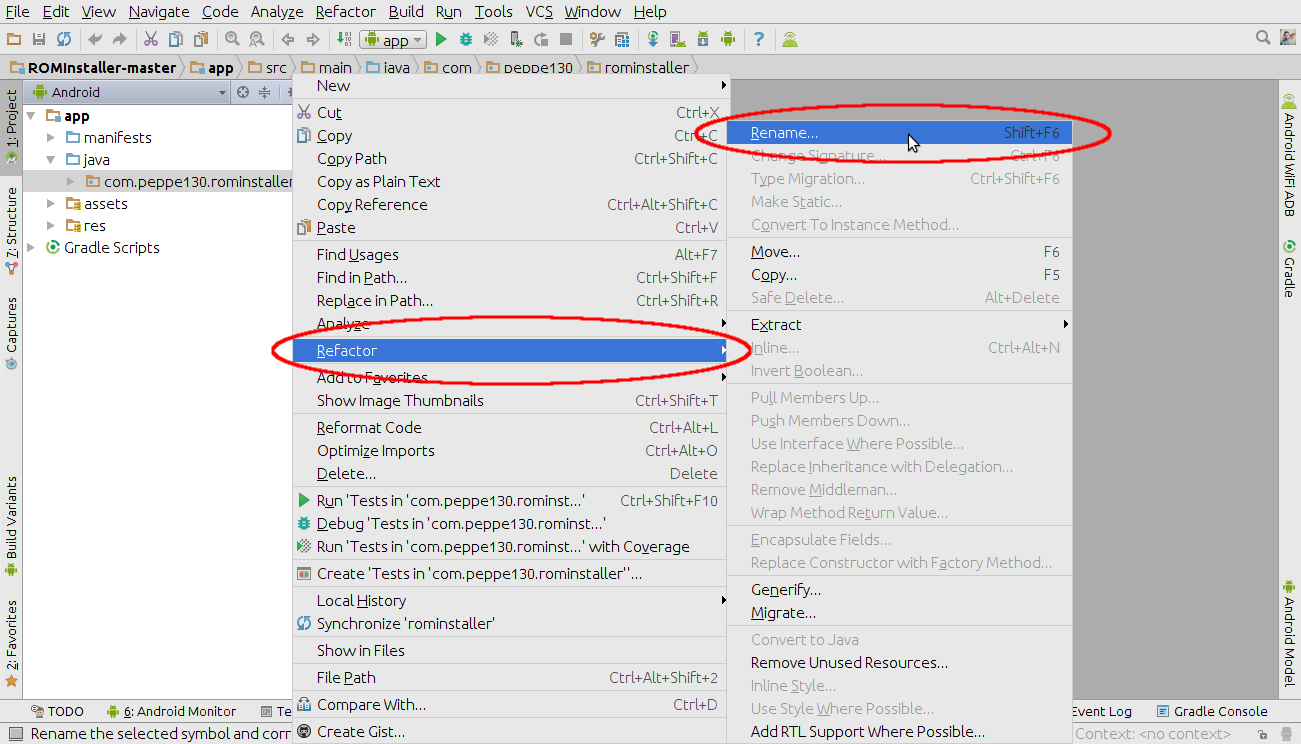Choose Copy Path from context menu
1301x744 pixels.
(509, 159)
